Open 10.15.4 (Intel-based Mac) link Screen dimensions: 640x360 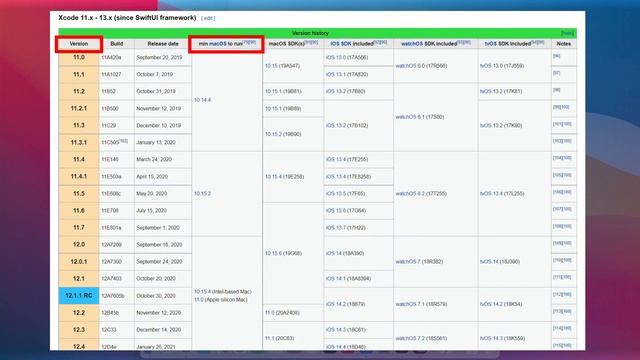tap(223, 292)
